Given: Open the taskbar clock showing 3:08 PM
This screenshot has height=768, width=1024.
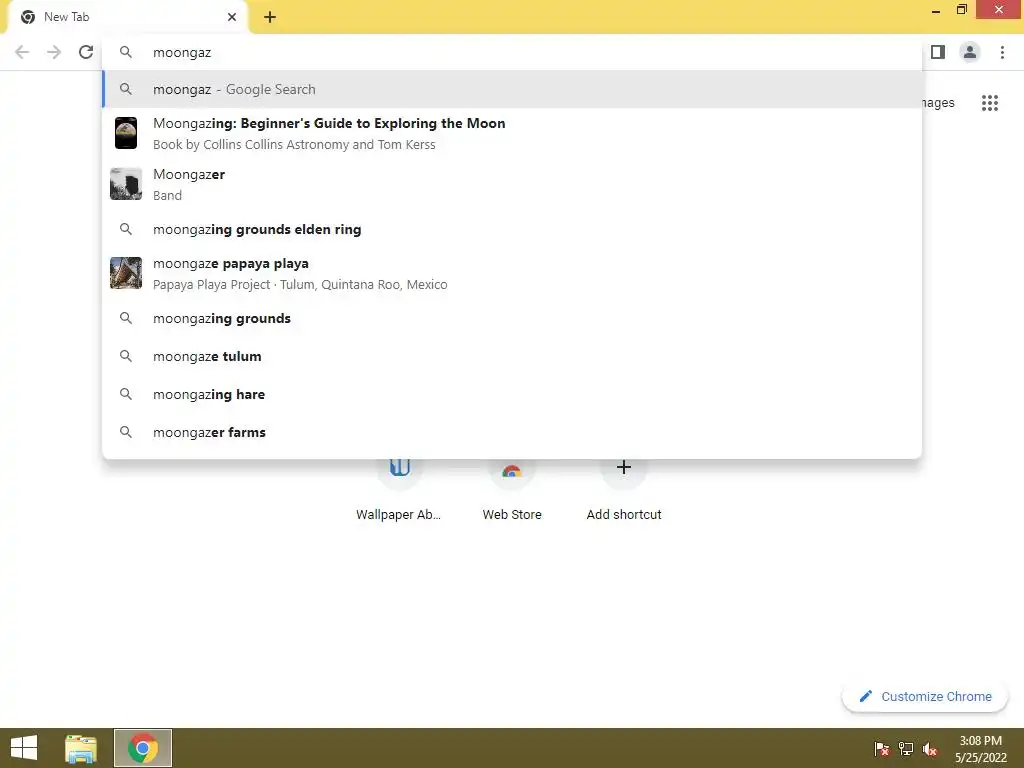Looking at the screenshot, I should [x=981, y=749].
